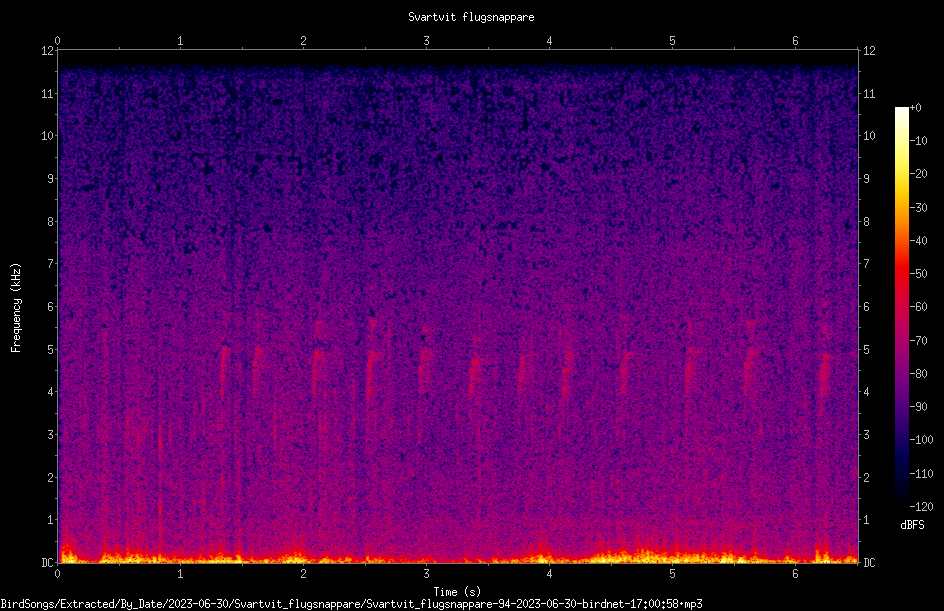Click the 3 second mark on top axis
The image size is (944, 611).
426,41
